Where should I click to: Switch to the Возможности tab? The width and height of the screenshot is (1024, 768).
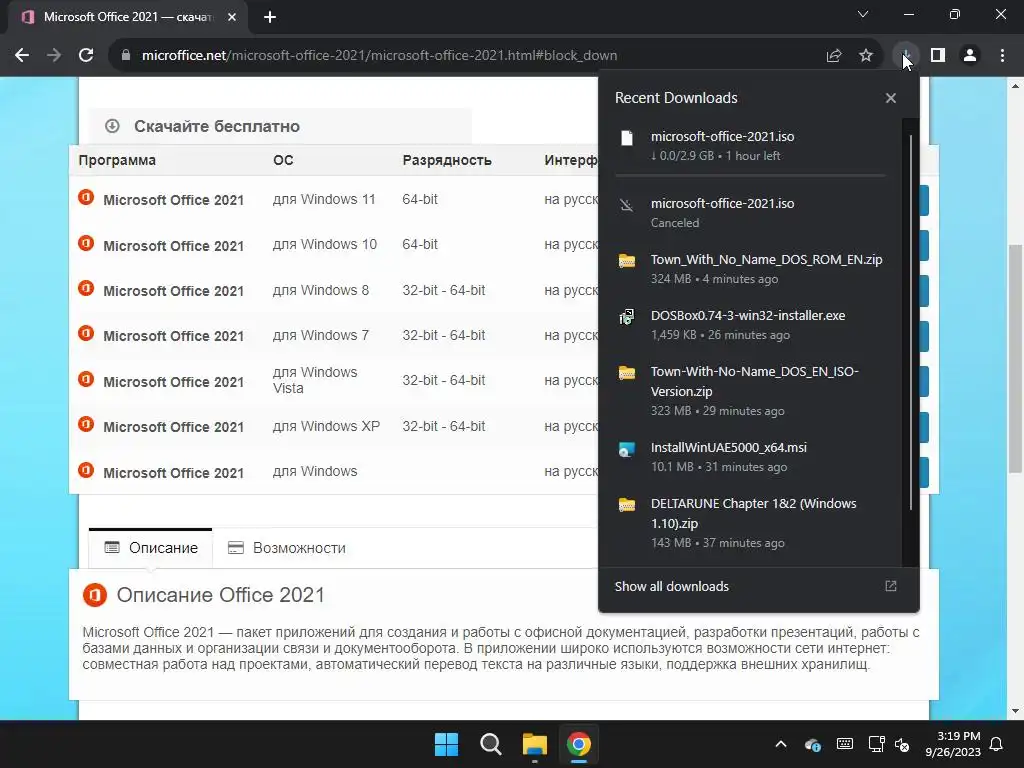coord(287,548)
